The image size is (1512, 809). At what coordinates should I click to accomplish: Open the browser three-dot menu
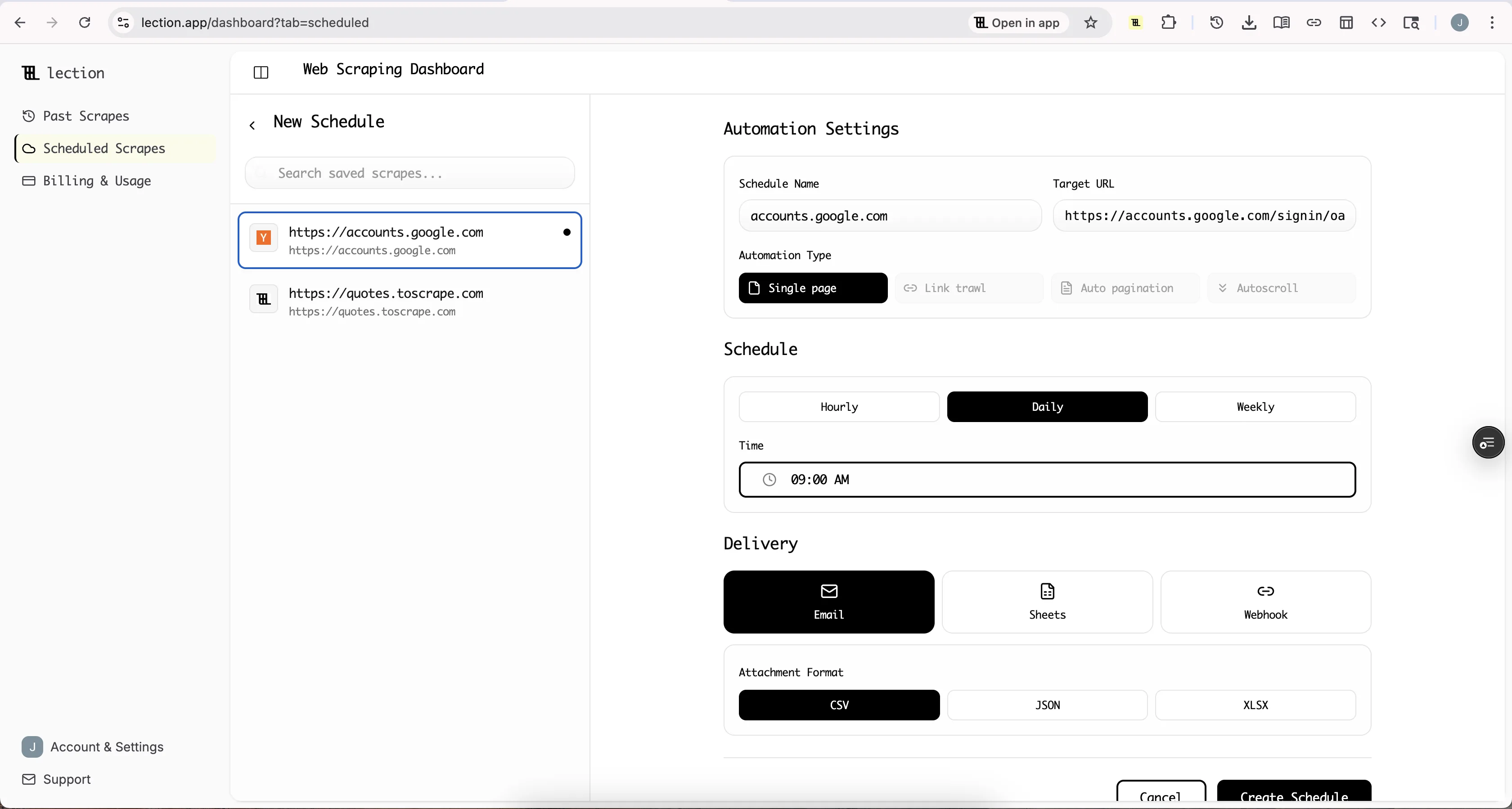pyautogui.click(x=1492, y=23)
